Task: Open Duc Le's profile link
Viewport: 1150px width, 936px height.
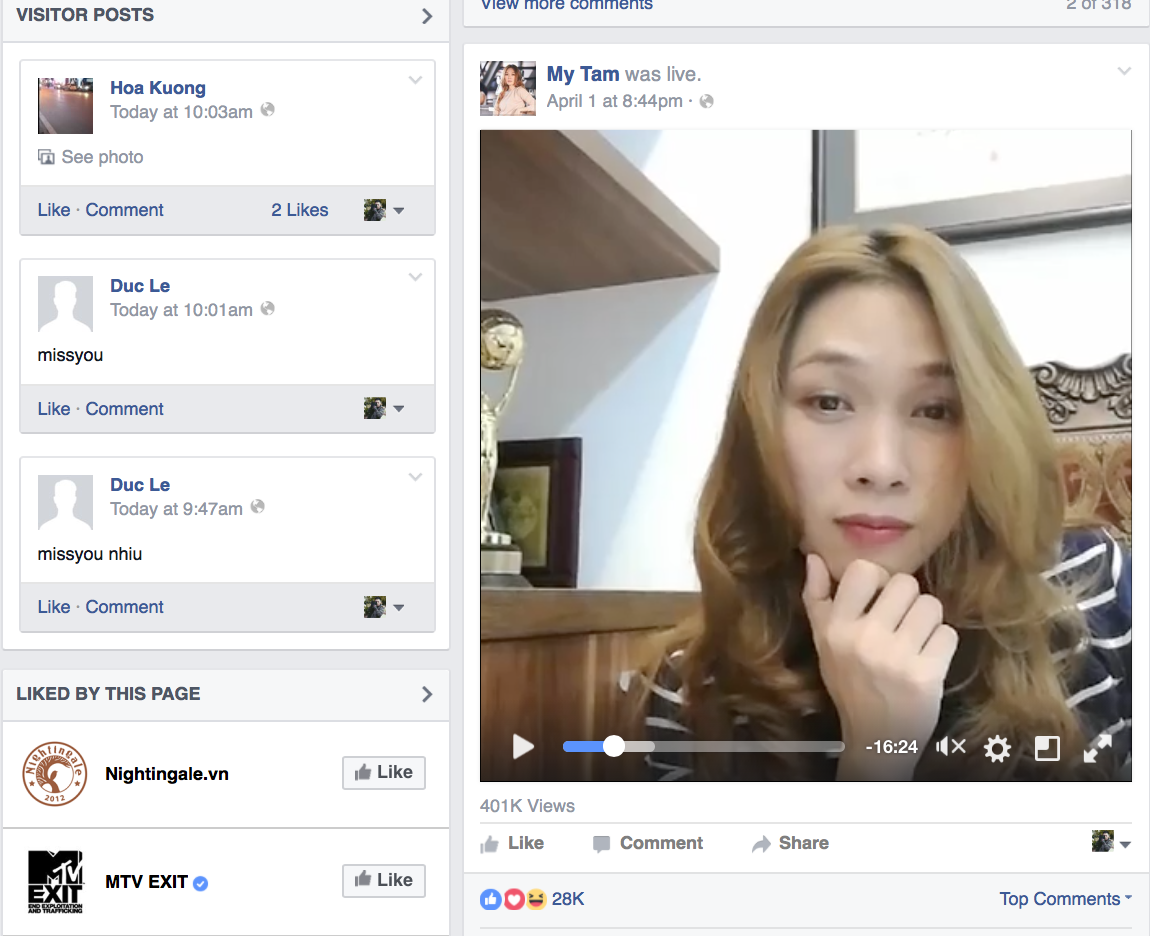Action: pos(140,285)
